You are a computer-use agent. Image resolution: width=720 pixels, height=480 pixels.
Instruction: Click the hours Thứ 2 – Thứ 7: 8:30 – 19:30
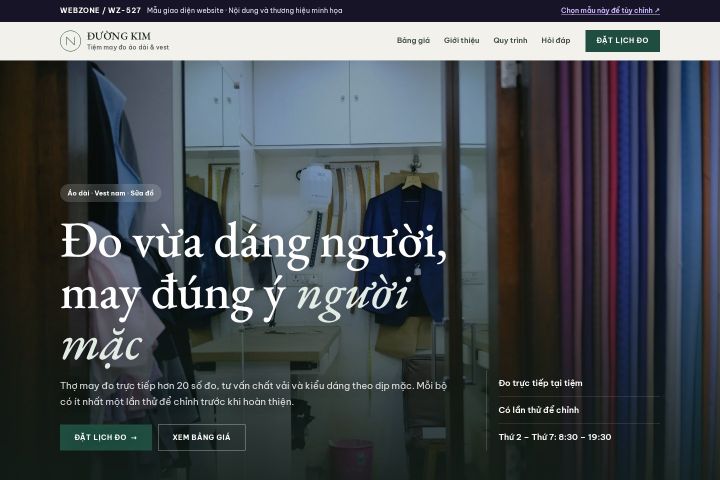(555, 437)
